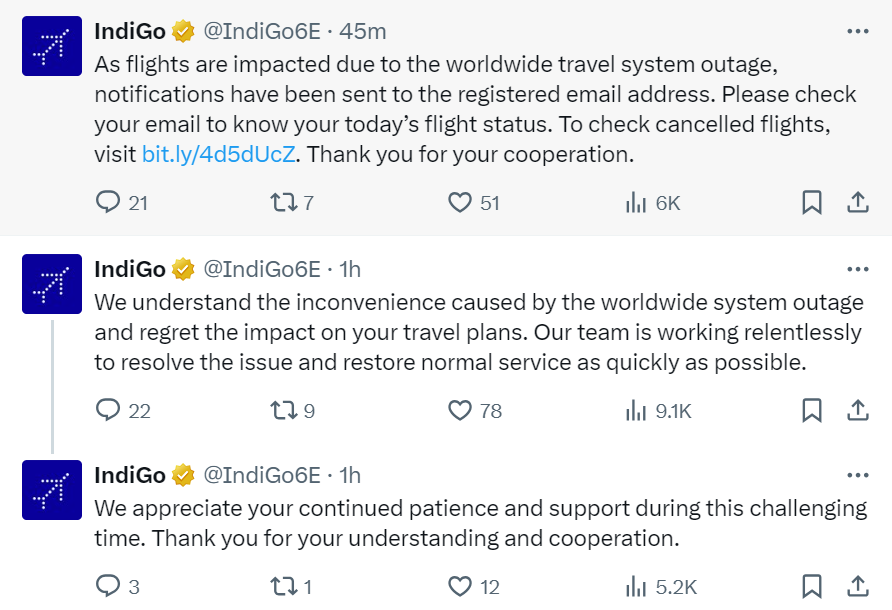Open view analytics showing 6K on the top tweet

[636, 202]
